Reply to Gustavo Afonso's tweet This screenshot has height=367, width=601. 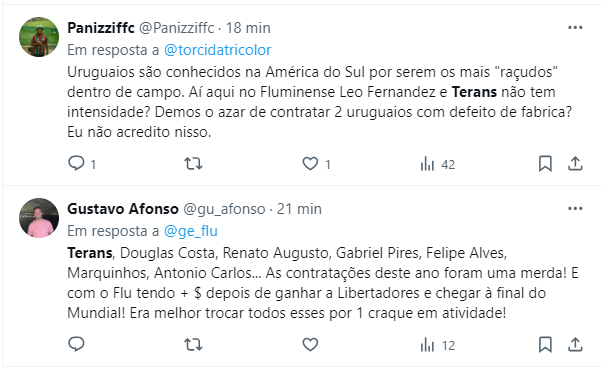click(76, 344)
